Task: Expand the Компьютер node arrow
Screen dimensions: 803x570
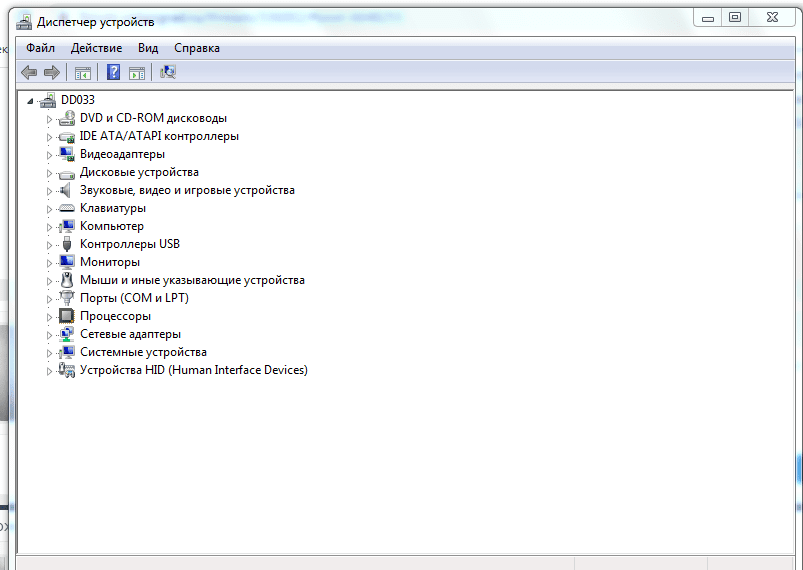Action: coord(49,227)
